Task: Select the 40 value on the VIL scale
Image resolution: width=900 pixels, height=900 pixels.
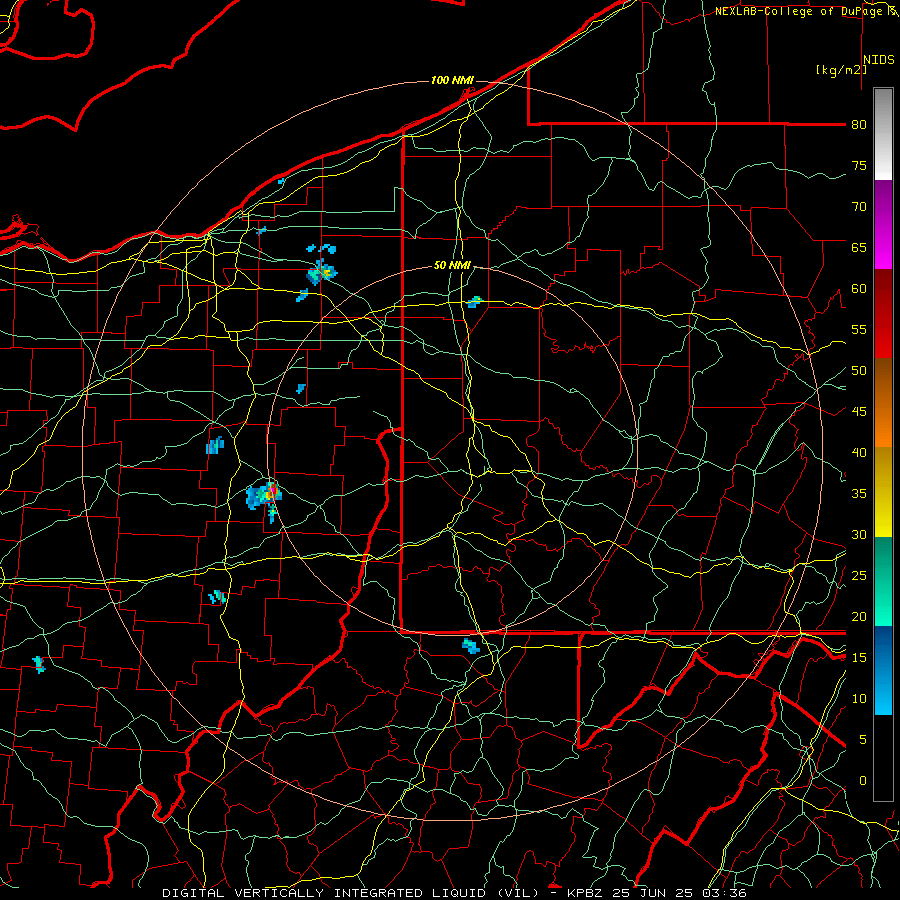Action: 859,453
